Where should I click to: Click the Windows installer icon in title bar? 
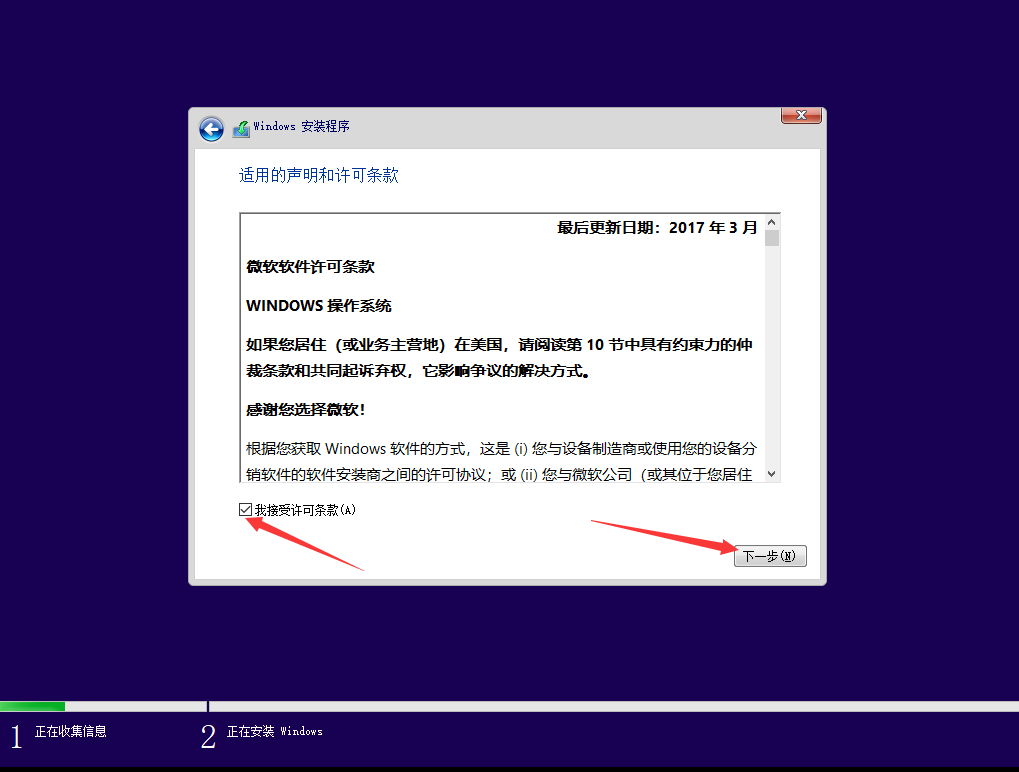click(x=240, y=129)
